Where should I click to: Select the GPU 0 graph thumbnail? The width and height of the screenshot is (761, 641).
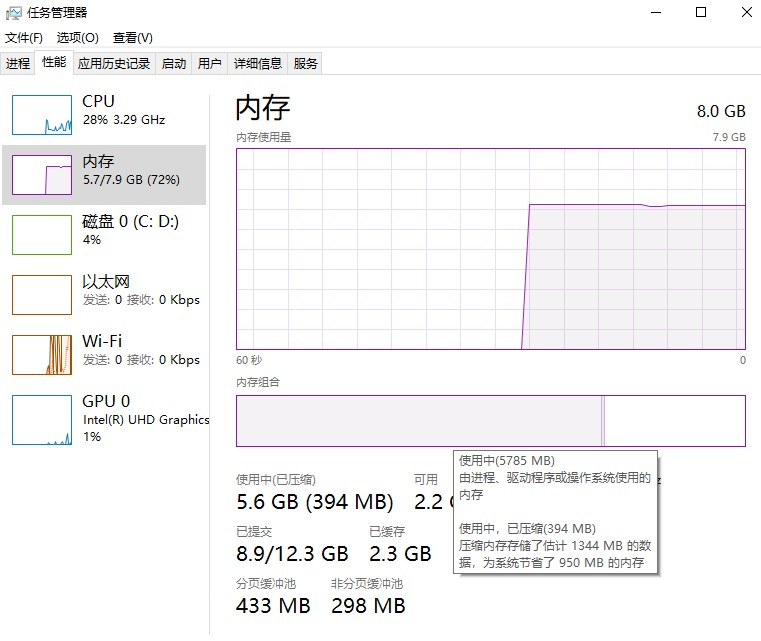(x=42, y=419)
